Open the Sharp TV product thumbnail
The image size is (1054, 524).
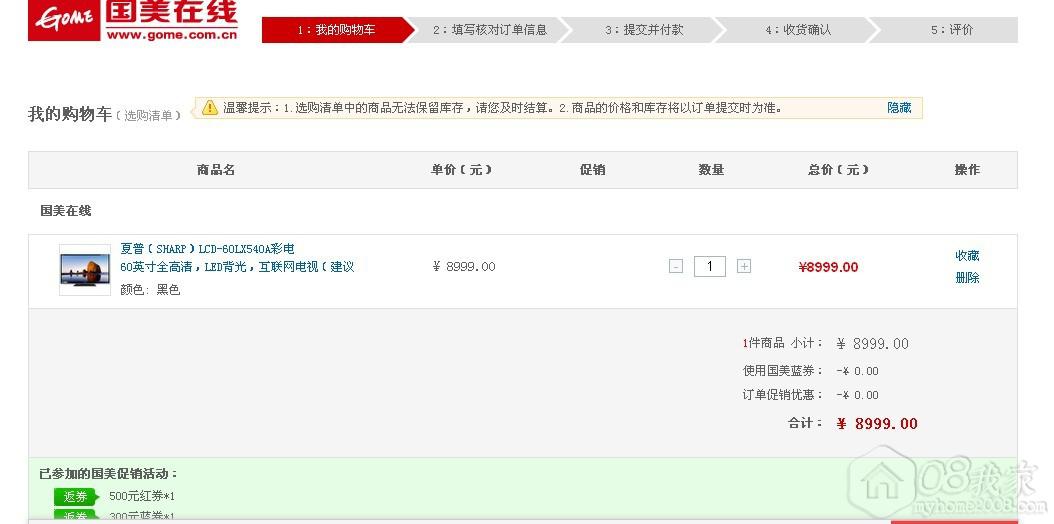(x=85, y=269)
